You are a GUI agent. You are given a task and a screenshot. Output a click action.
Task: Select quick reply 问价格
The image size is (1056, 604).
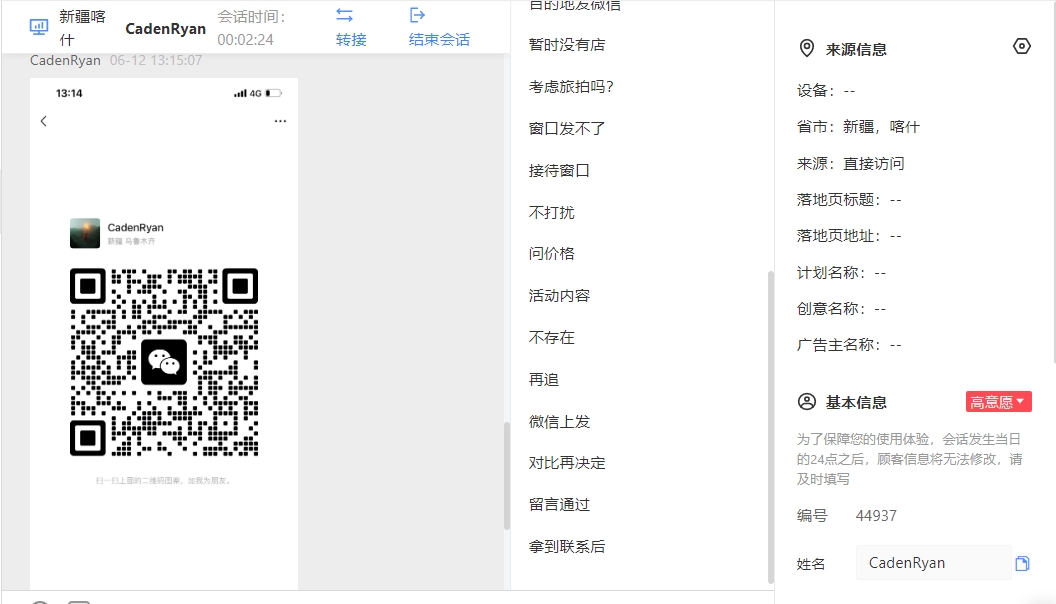click(x=552, y=254)
